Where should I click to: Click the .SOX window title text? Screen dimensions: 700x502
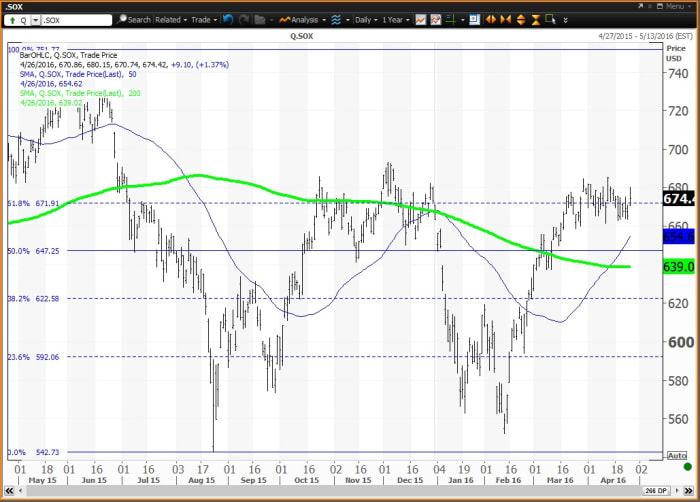point(13,6)
